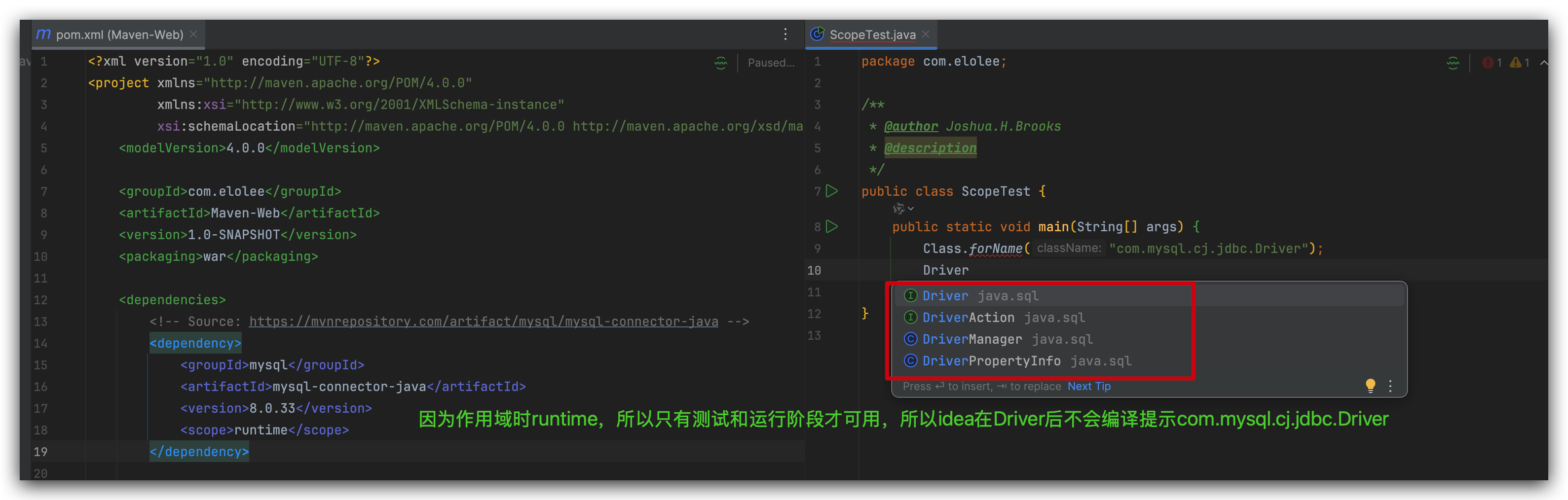Open the mvnrepository mysql-connector-java link

click(484, 321)
